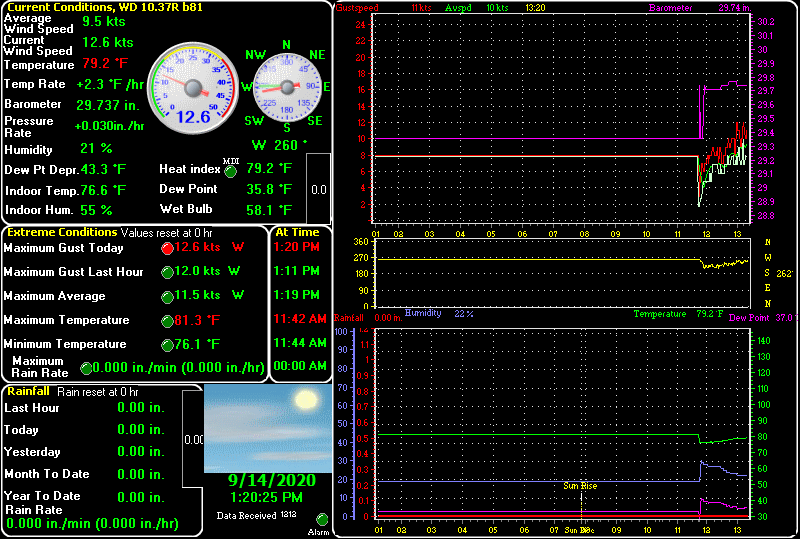Click the Maximum Average value 11.5 kts
The width and height of the screenshot is (800, 539).
[197, 295]
